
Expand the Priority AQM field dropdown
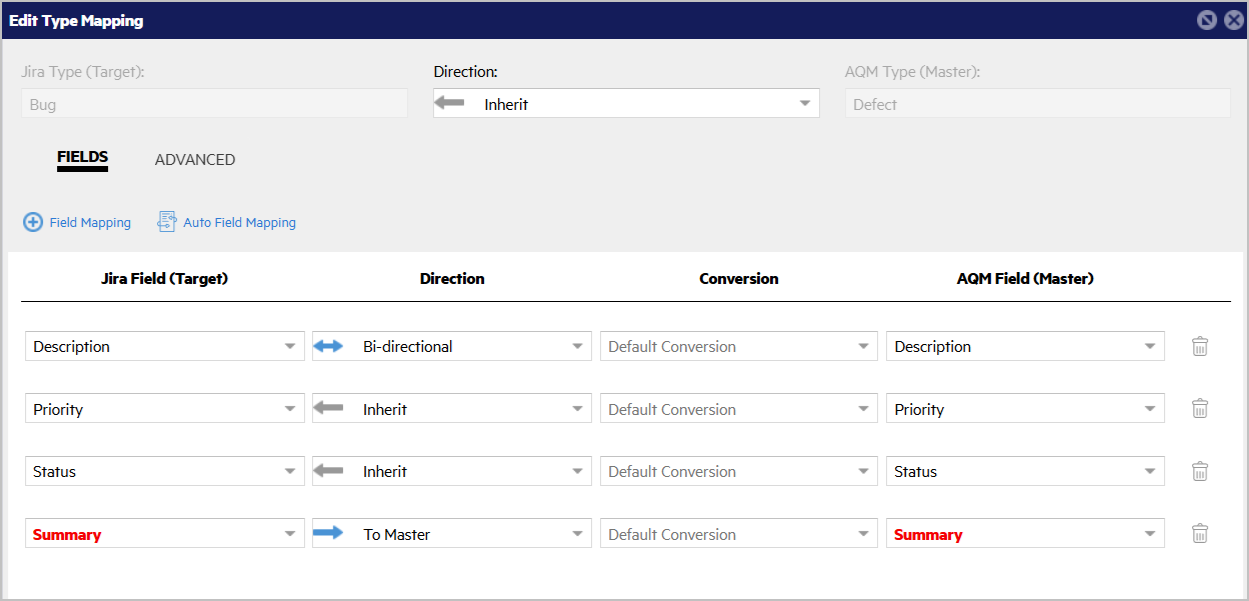pos(1149,409)
